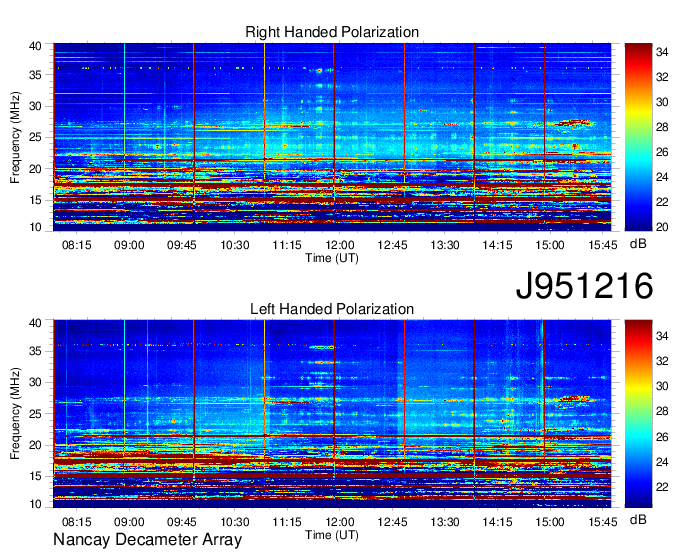Click 10:30 time tick under Right Handed plot

(x=235, y=245)
